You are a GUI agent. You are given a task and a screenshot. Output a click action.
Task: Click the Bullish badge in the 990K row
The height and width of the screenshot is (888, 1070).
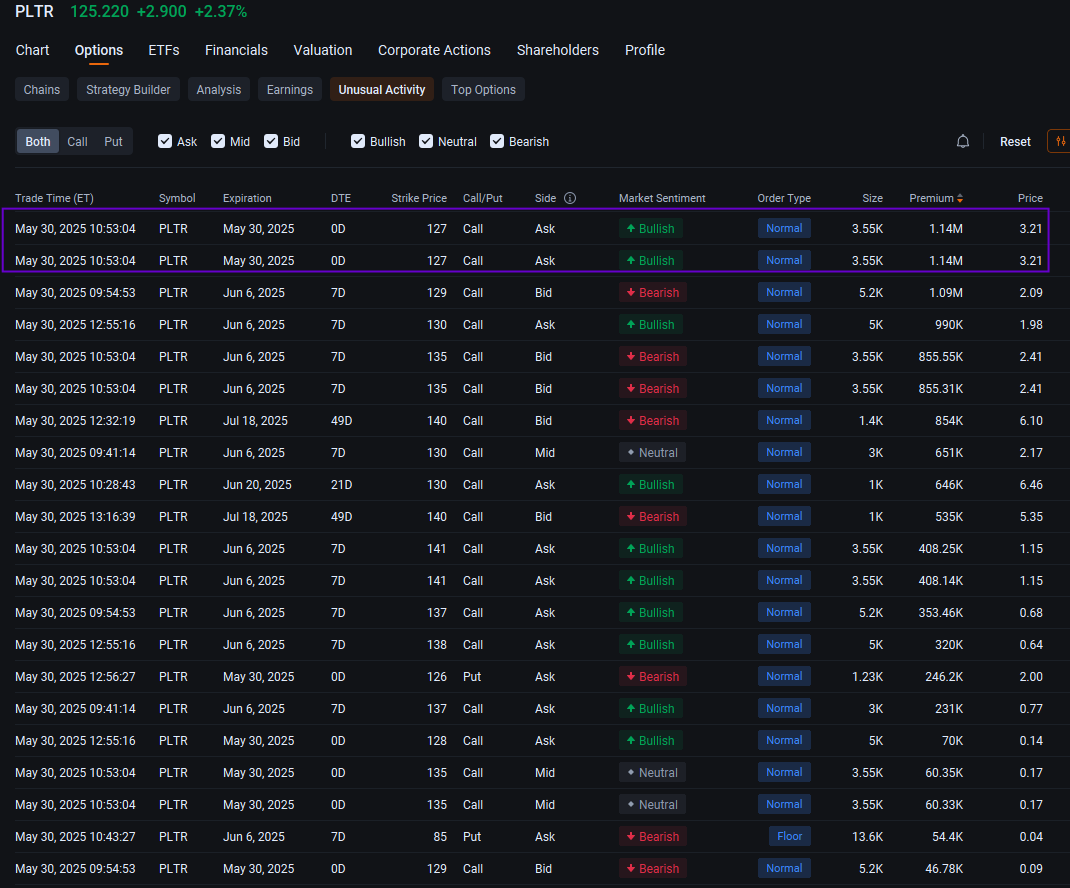click(651, 324)
